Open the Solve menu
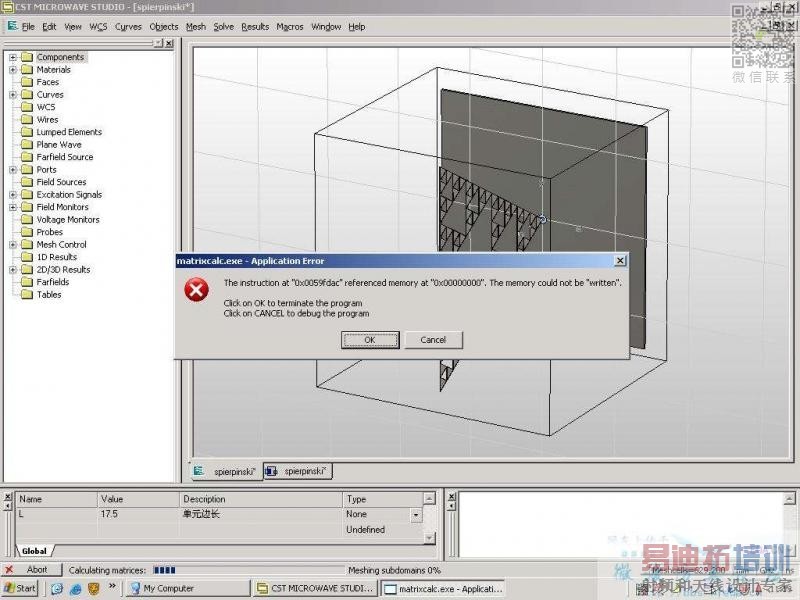This screenshot has height=600, width=800. 223,27
